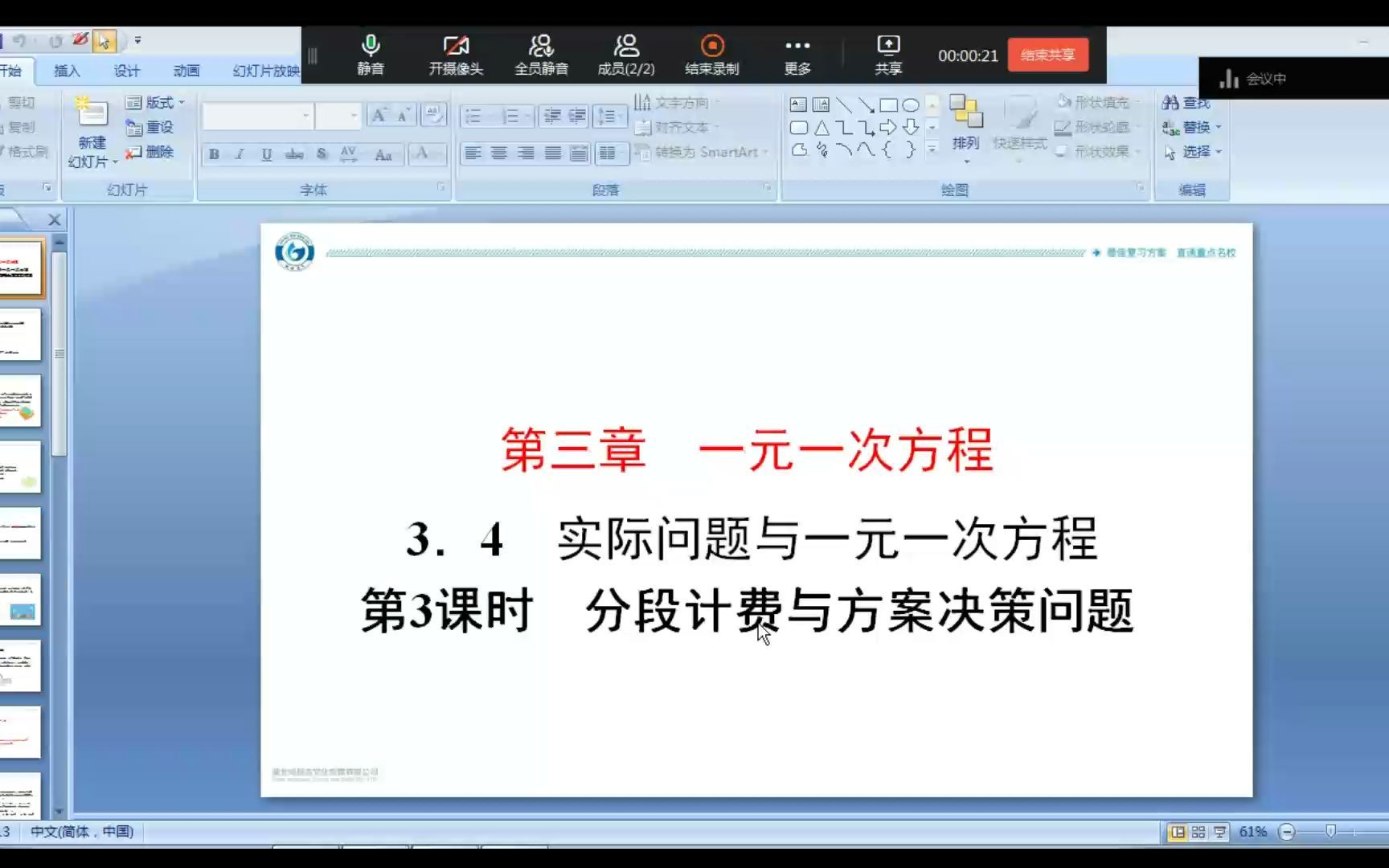1389x868 pixels.
Task: Open the font name combo box
Action: tap(257, 116)
